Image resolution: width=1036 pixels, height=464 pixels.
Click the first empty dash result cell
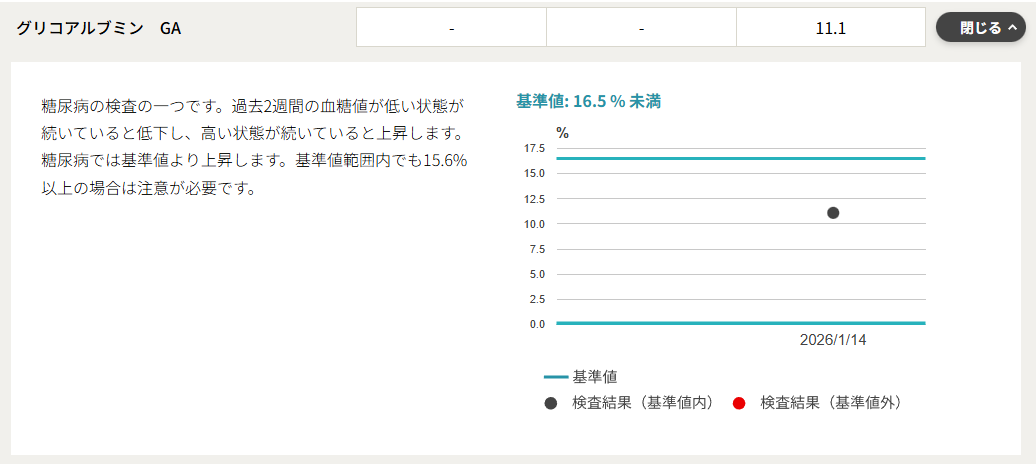[x=451, y=28]
